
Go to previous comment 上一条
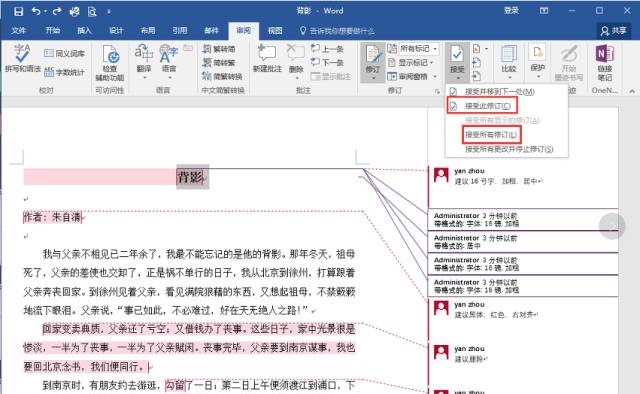tap(327, 49)
